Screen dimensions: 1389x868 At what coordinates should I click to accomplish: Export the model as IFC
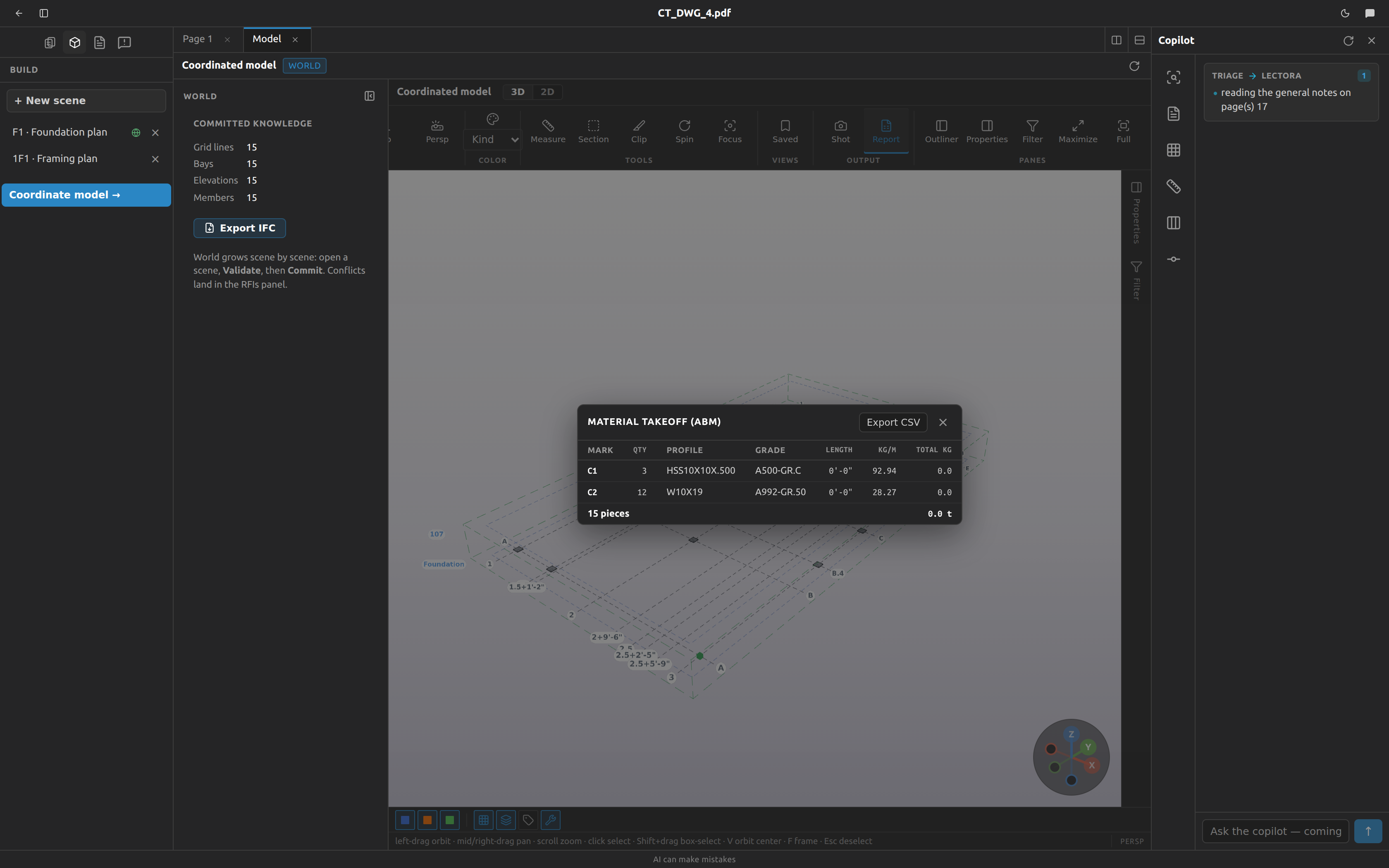239,228
